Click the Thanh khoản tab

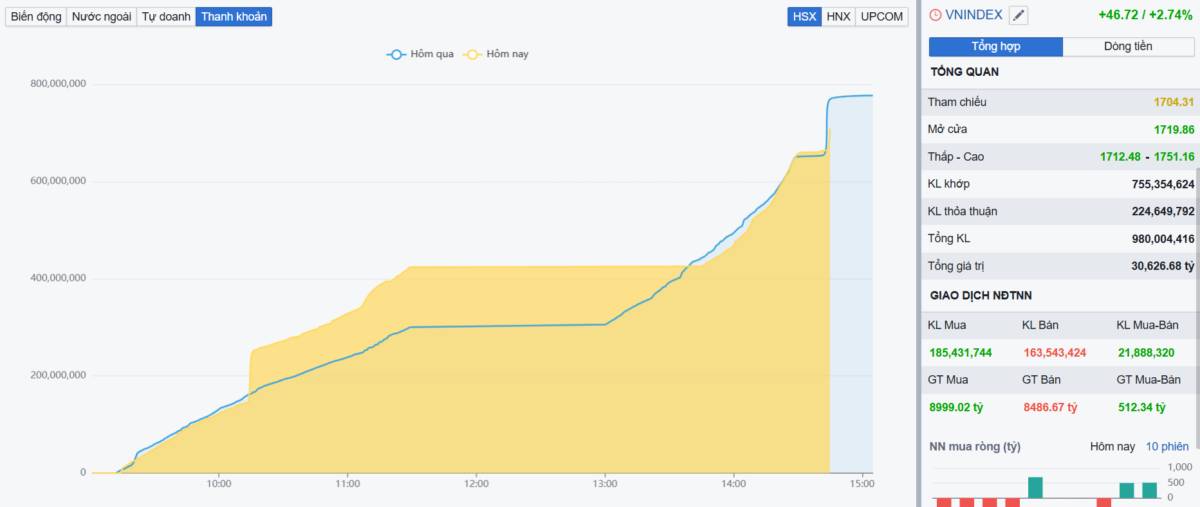[x=233, y=17]
